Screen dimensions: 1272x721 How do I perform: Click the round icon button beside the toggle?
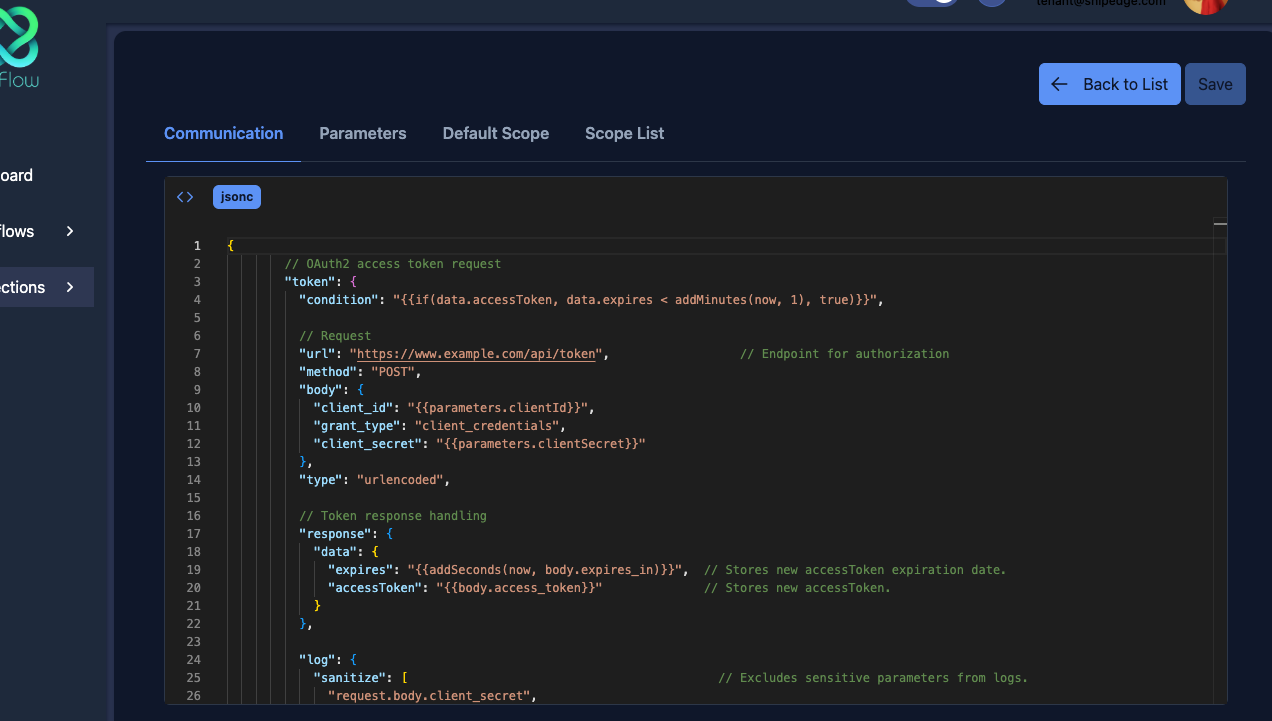point(991,3)
